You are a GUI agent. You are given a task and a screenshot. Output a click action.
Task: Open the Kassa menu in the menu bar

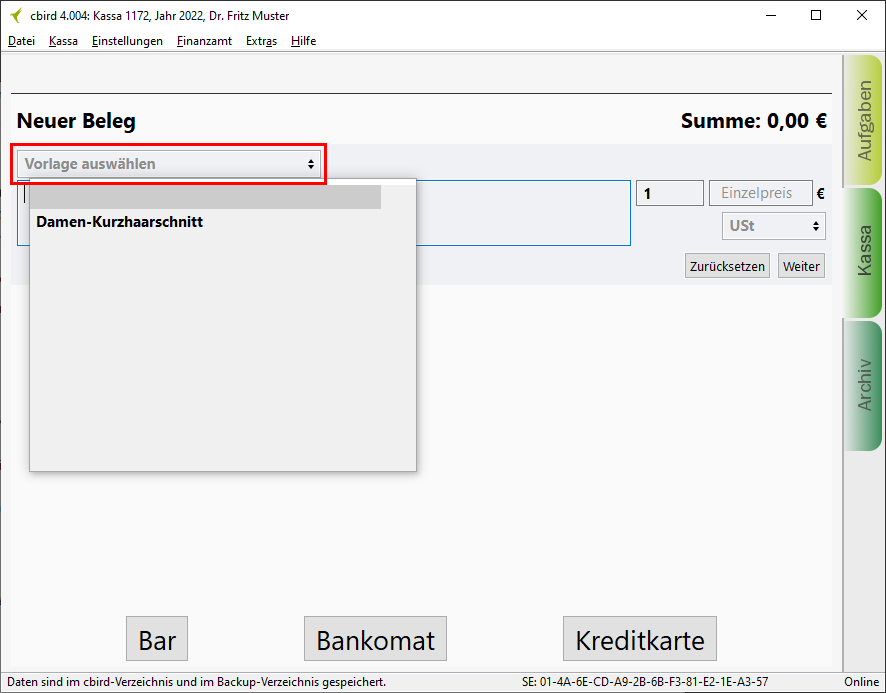click(x=63, y=41)
